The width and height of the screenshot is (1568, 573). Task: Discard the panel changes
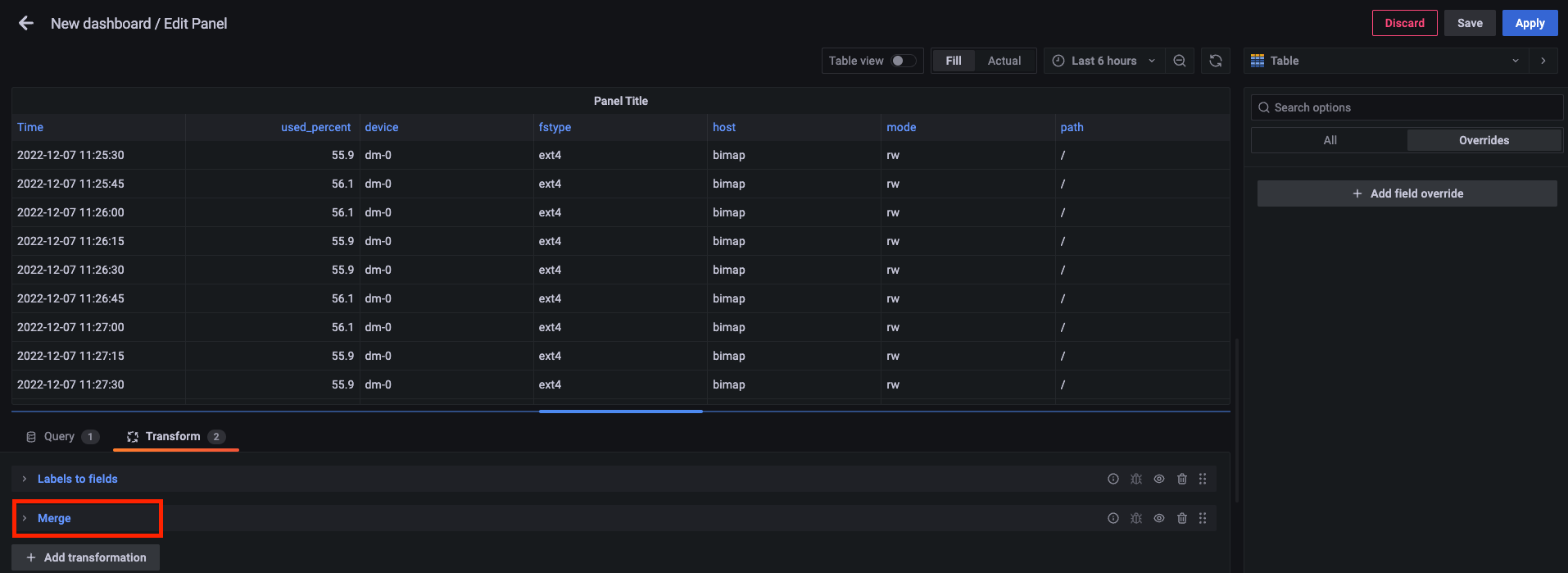click(1404, 23)
